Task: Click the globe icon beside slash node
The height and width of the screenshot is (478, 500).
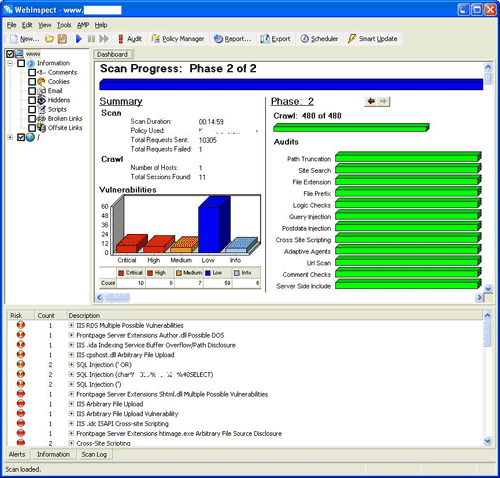Action: [30, 137]
